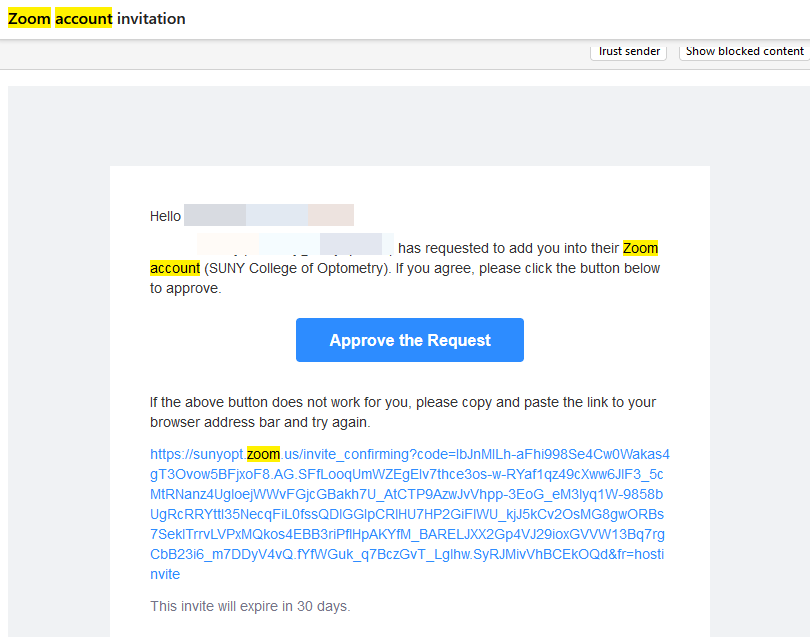Click "If the above button does not work" paragraph
The width and height of the screenshot is (810, 637).
(x=403, y=412)
